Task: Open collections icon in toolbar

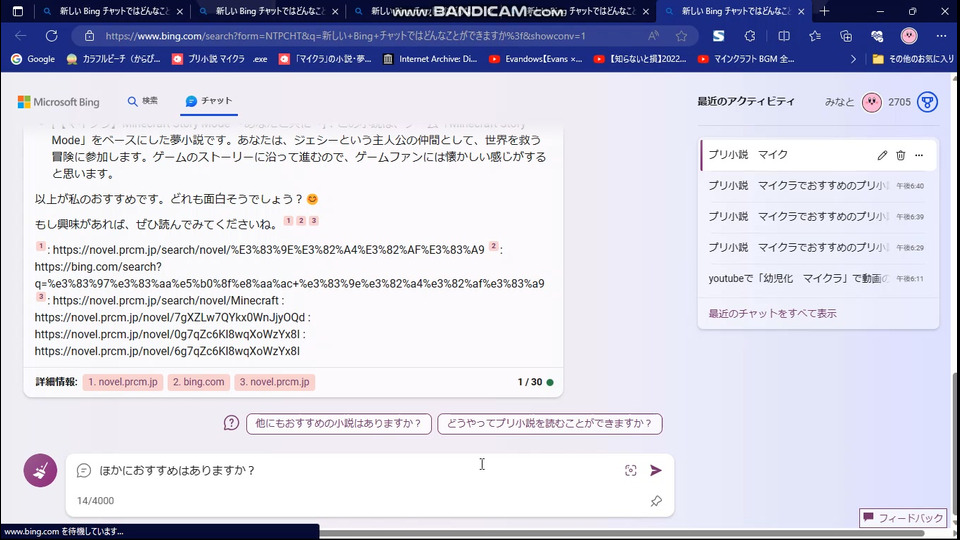Action: (846, 36)
